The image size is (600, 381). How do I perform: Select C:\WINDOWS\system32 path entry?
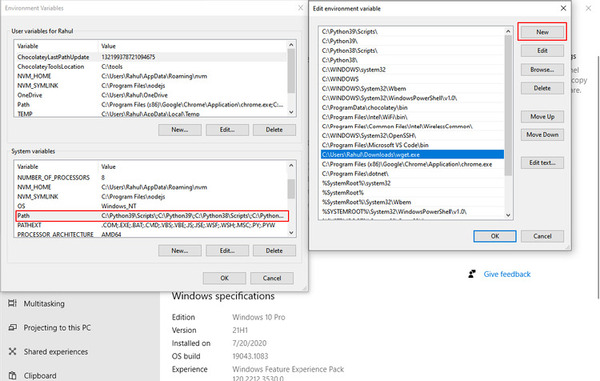412,70
